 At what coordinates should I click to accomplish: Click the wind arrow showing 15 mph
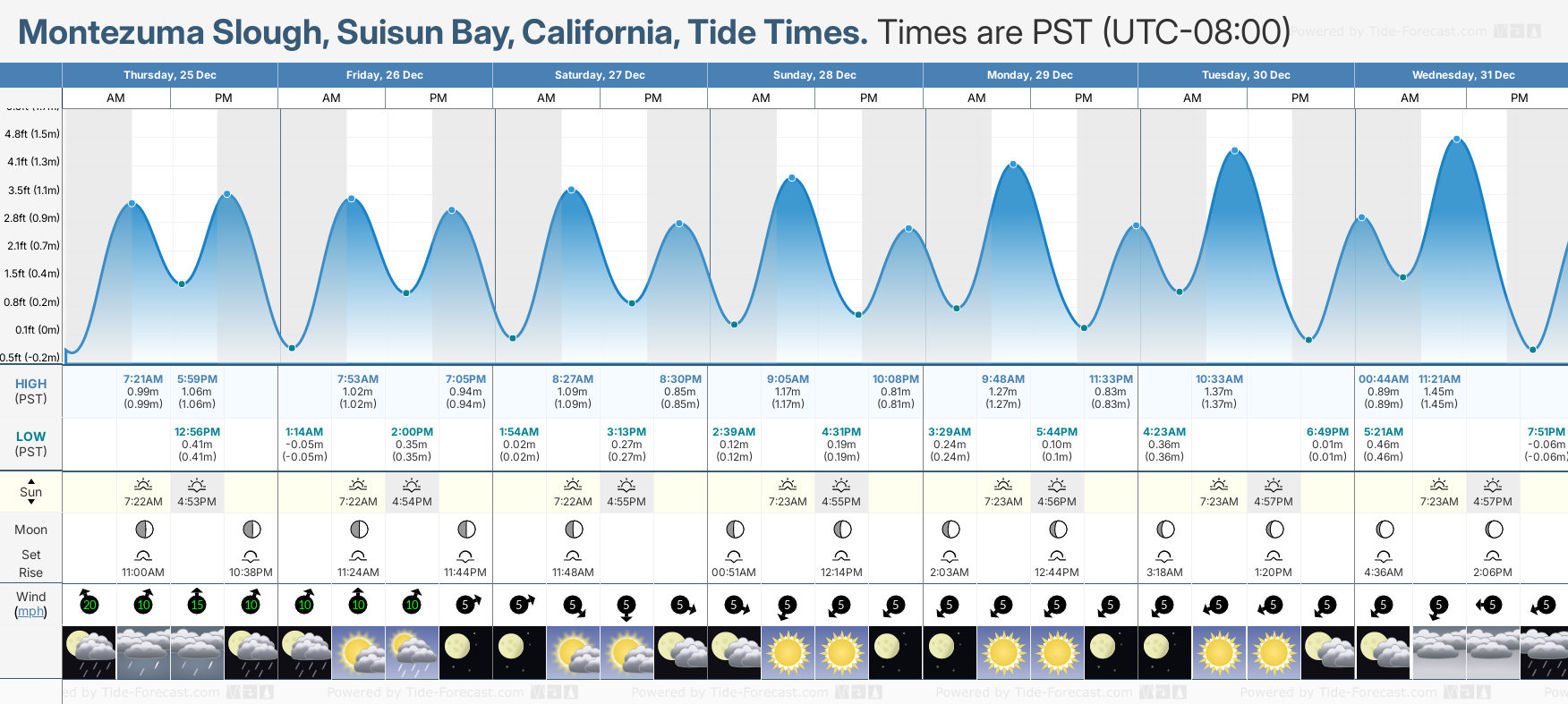(197, 603)
